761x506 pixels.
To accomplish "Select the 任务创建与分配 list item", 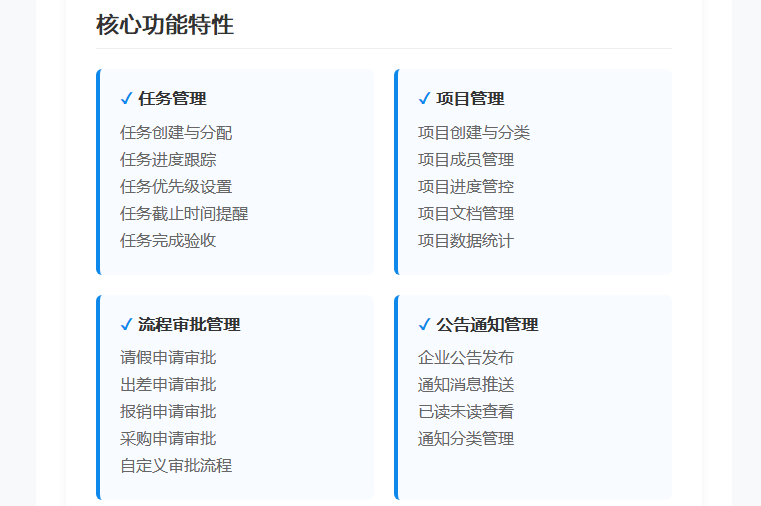I will [176, 132].
